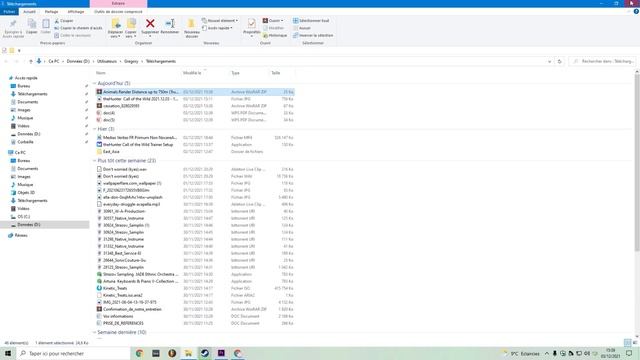Click the taskbar search box

pos(73,353)
